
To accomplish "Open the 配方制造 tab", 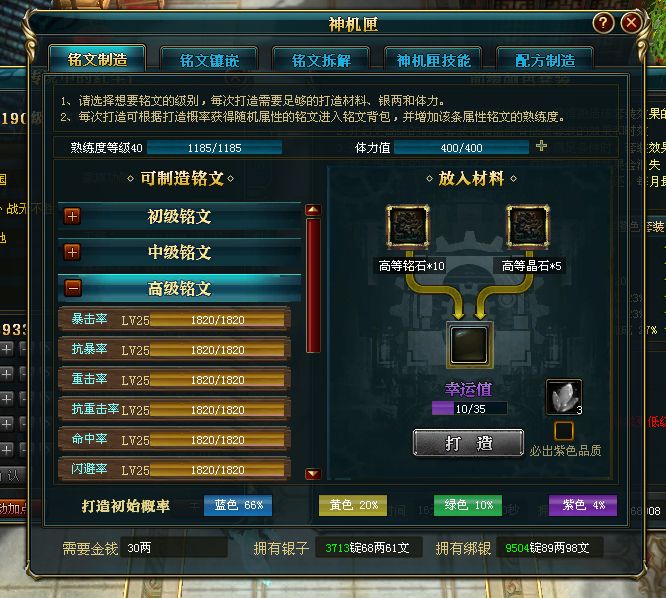I will (x=545, y=60).
